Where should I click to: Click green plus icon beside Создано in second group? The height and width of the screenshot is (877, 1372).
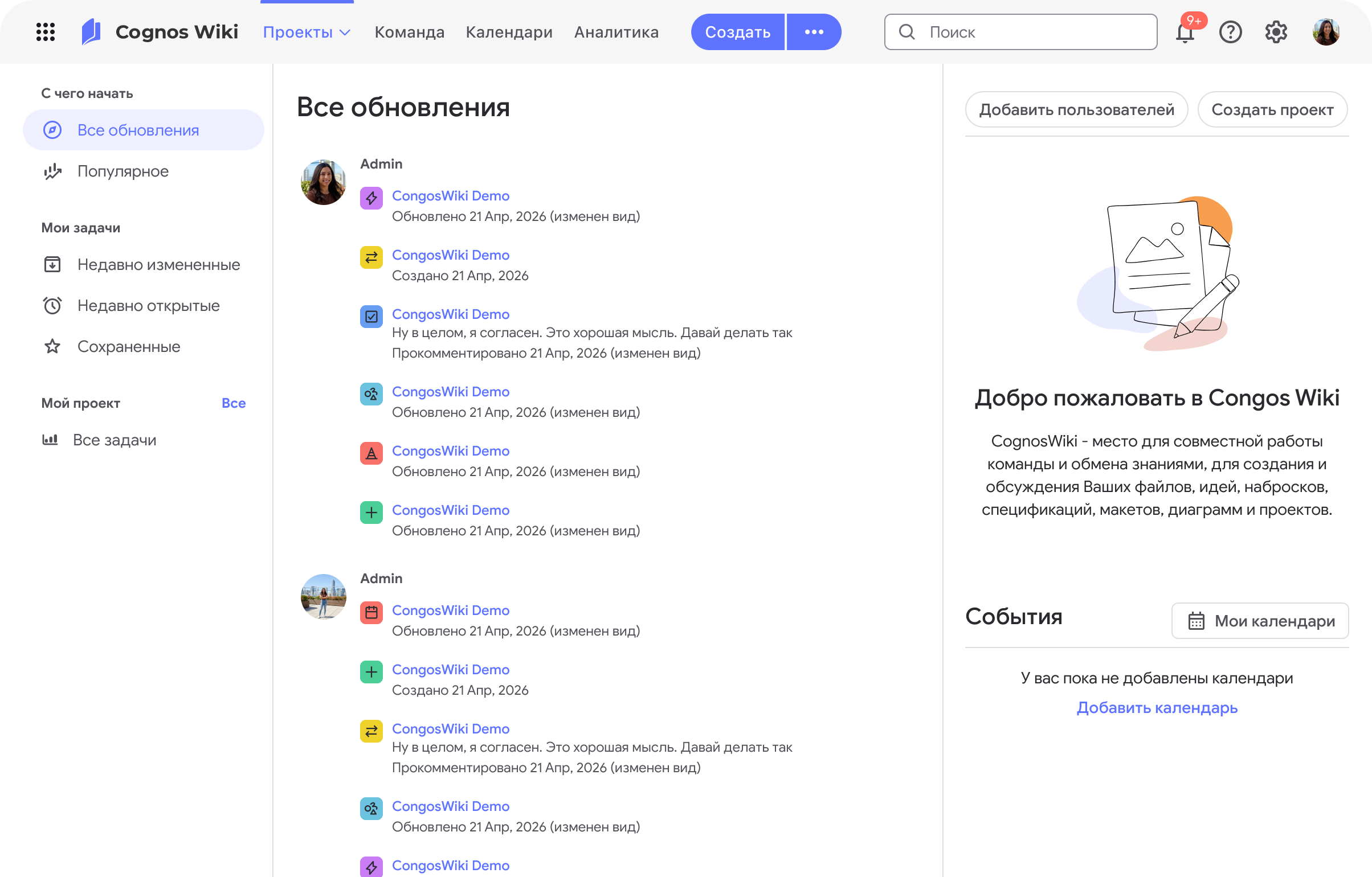click(x=371, y=672)
